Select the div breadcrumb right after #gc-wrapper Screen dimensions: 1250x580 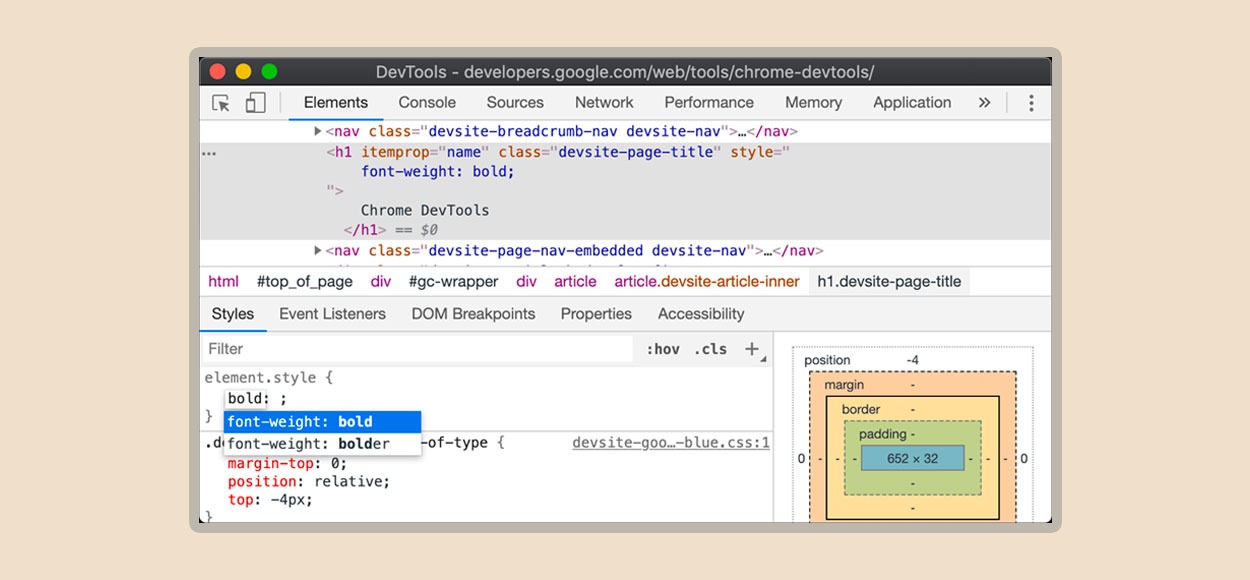[x=526, y=282]
